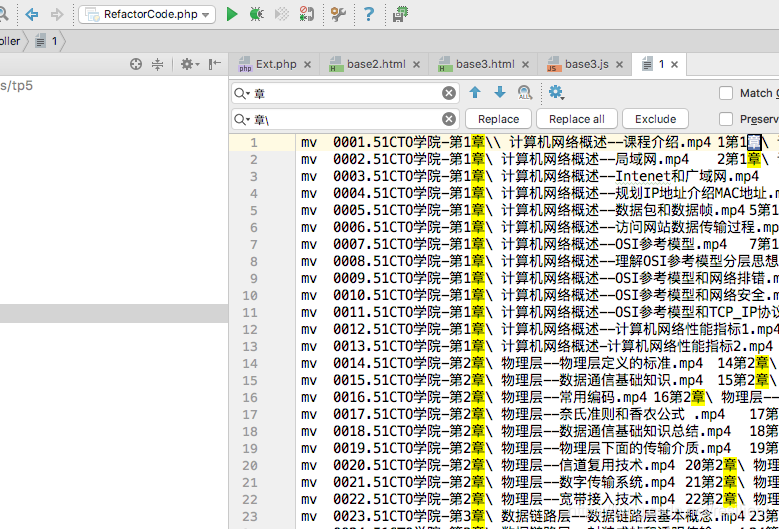Open replace history dropdown in replace field
This screenshot has height=529, width=779.
tap(242, 119)
